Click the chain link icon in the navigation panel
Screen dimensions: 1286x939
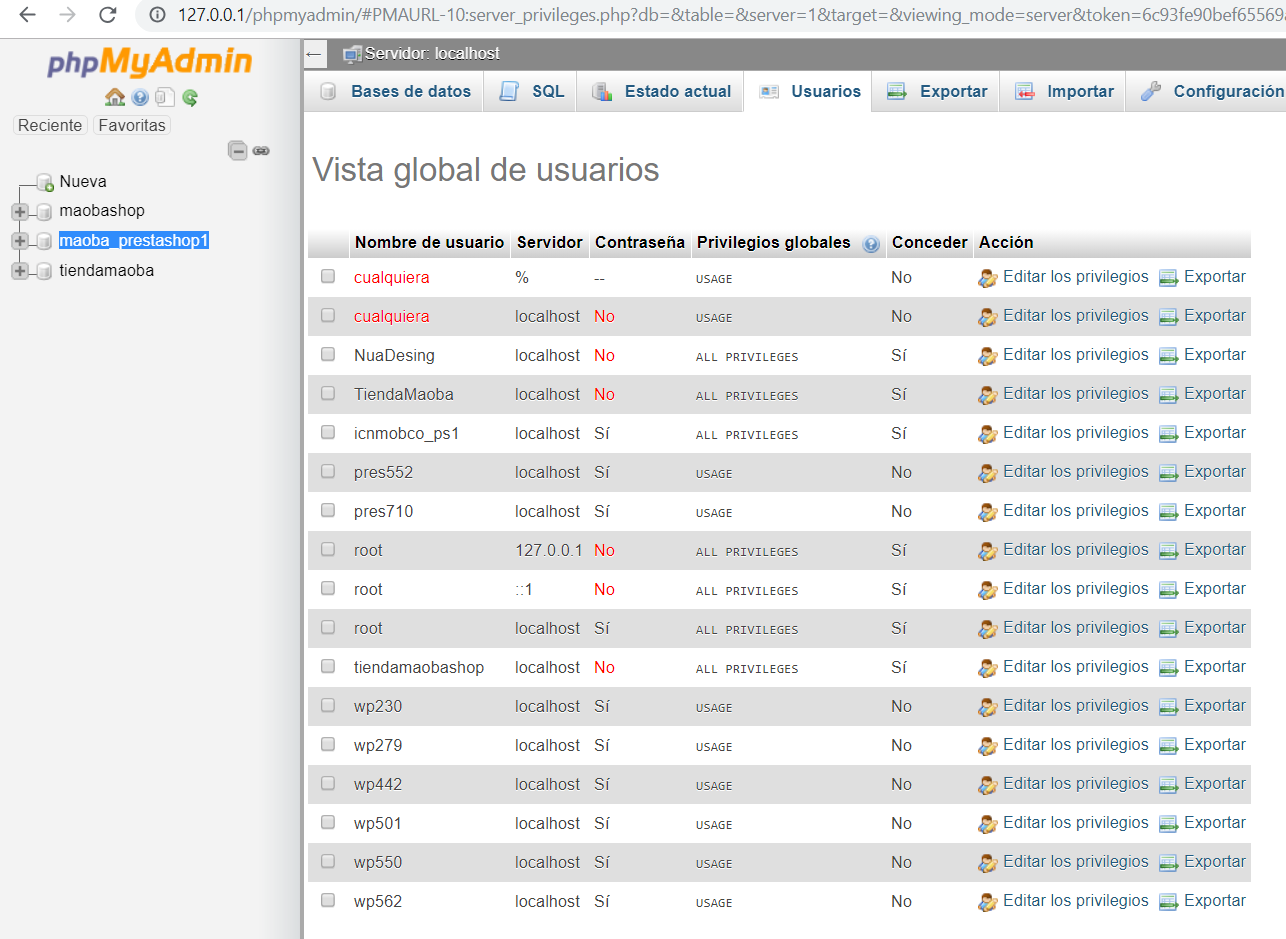pos(261,151)
